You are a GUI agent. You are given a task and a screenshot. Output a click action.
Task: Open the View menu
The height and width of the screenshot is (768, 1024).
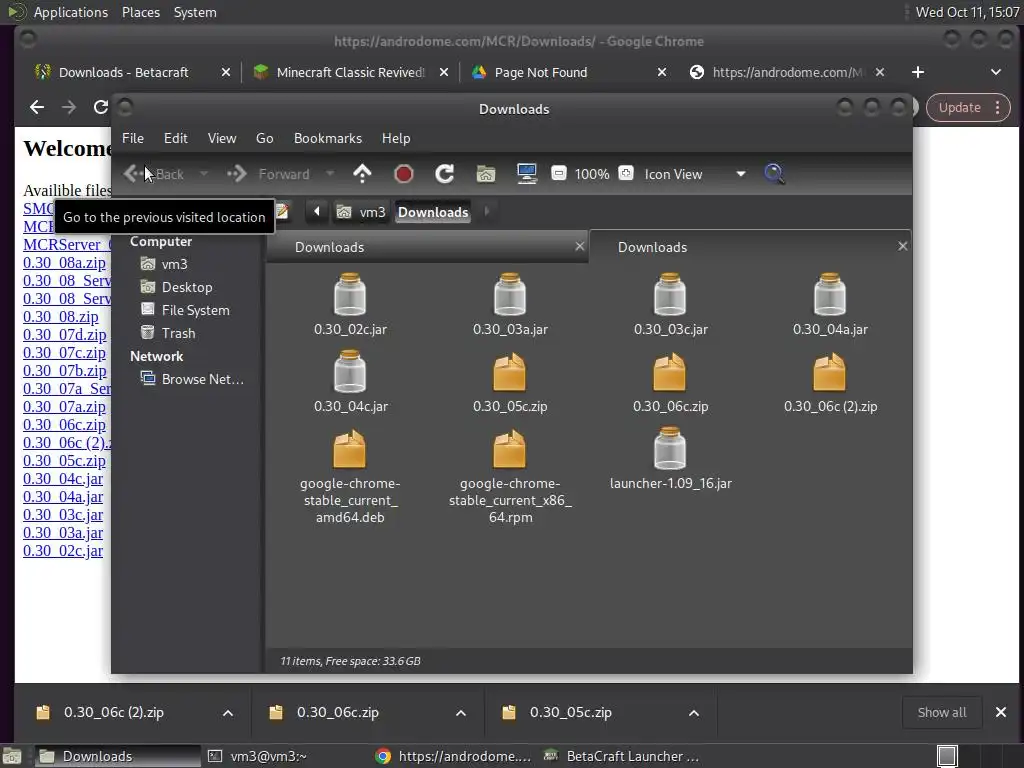coord(222,138)
